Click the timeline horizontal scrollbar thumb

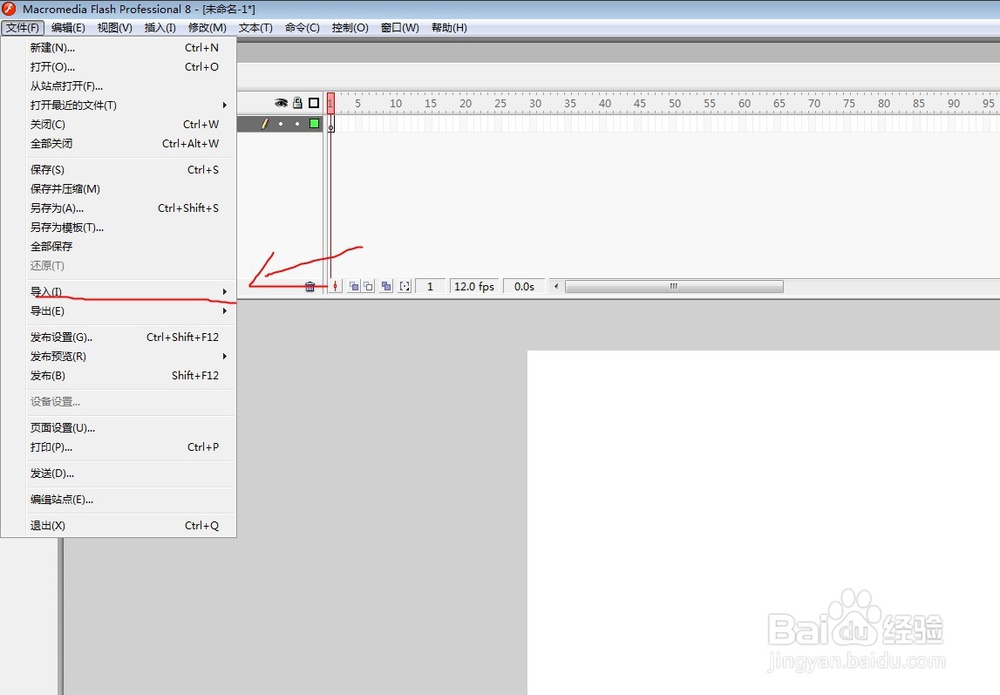point(674,286)
